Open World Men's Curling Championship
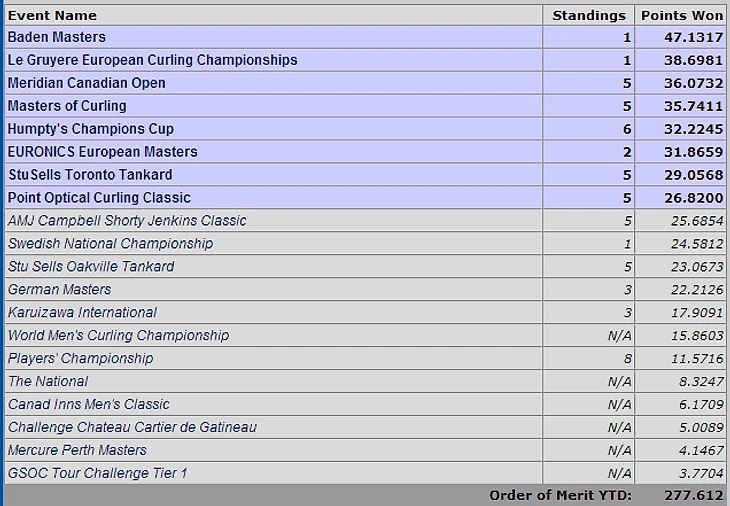The height and width of the screenshot is (506, 730). (118, 336)
